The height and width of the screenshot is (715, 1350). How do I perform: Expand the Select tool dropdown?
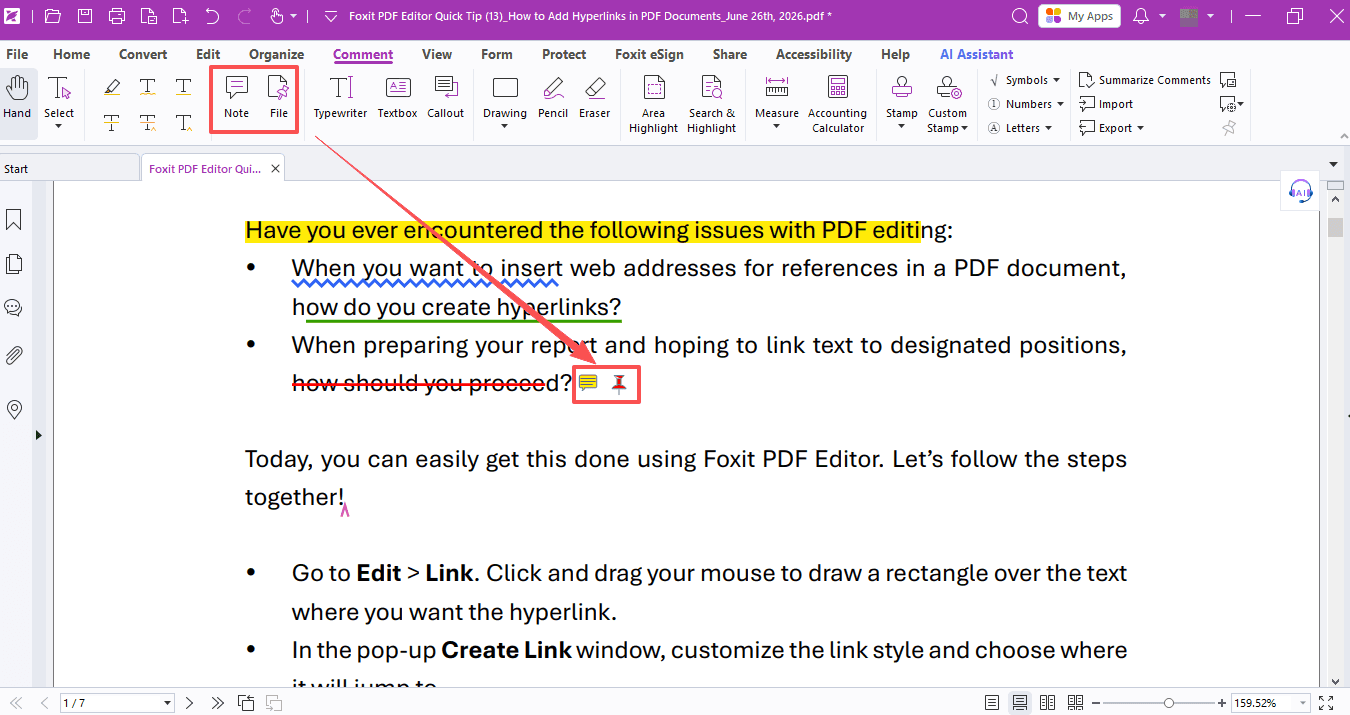(59, 126)
